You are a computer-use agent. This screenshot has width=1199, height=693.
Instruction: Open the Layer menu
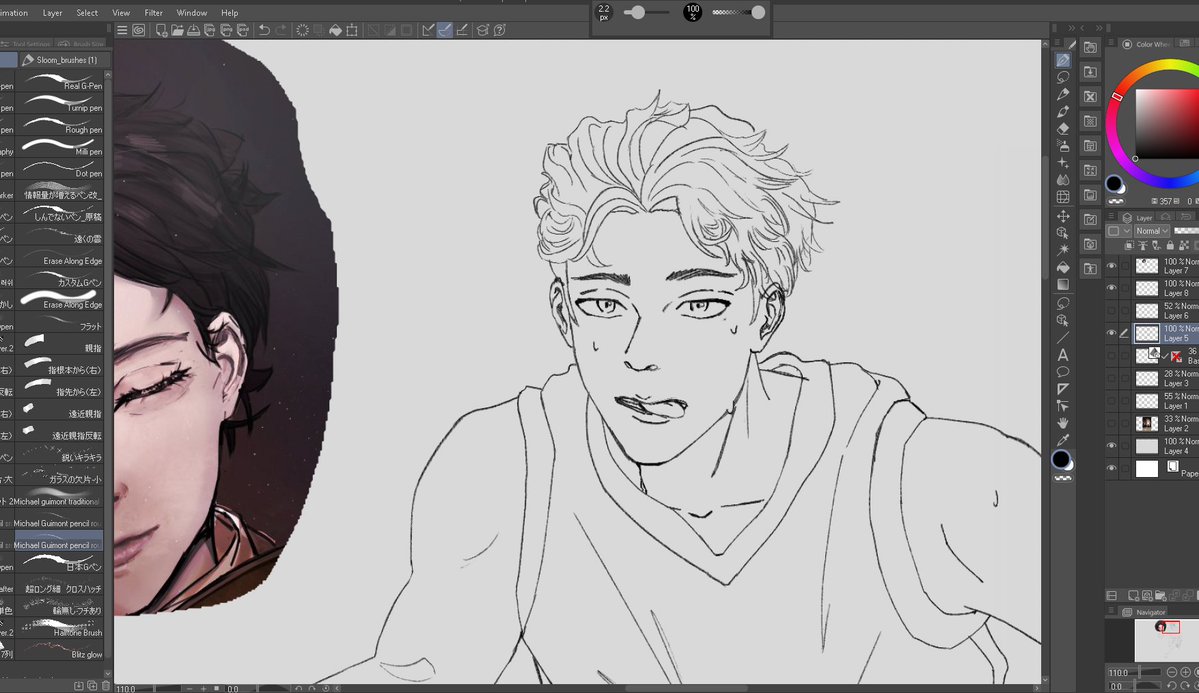coord(53,13)
